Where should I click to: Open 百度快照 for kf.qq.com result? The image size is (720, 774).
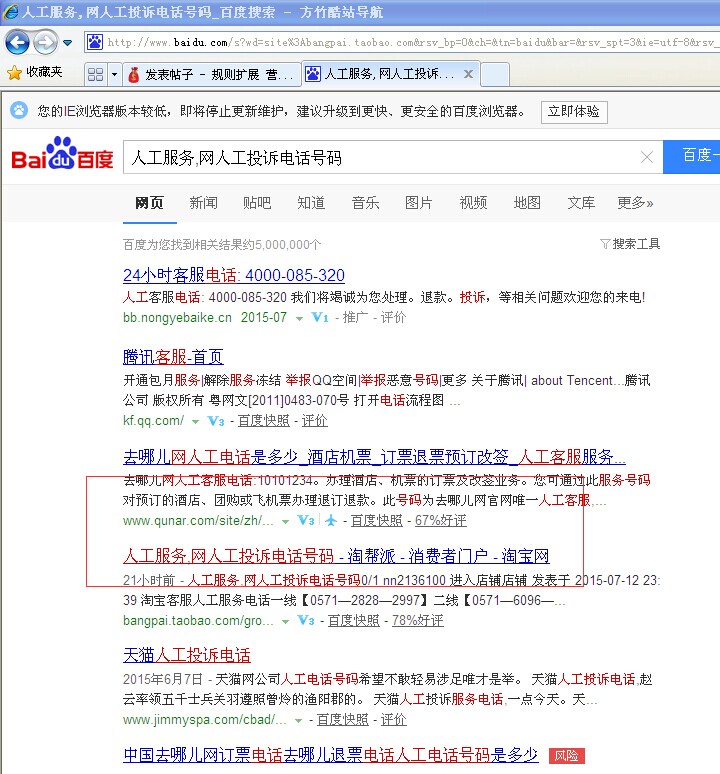click(x=264, y=421)
